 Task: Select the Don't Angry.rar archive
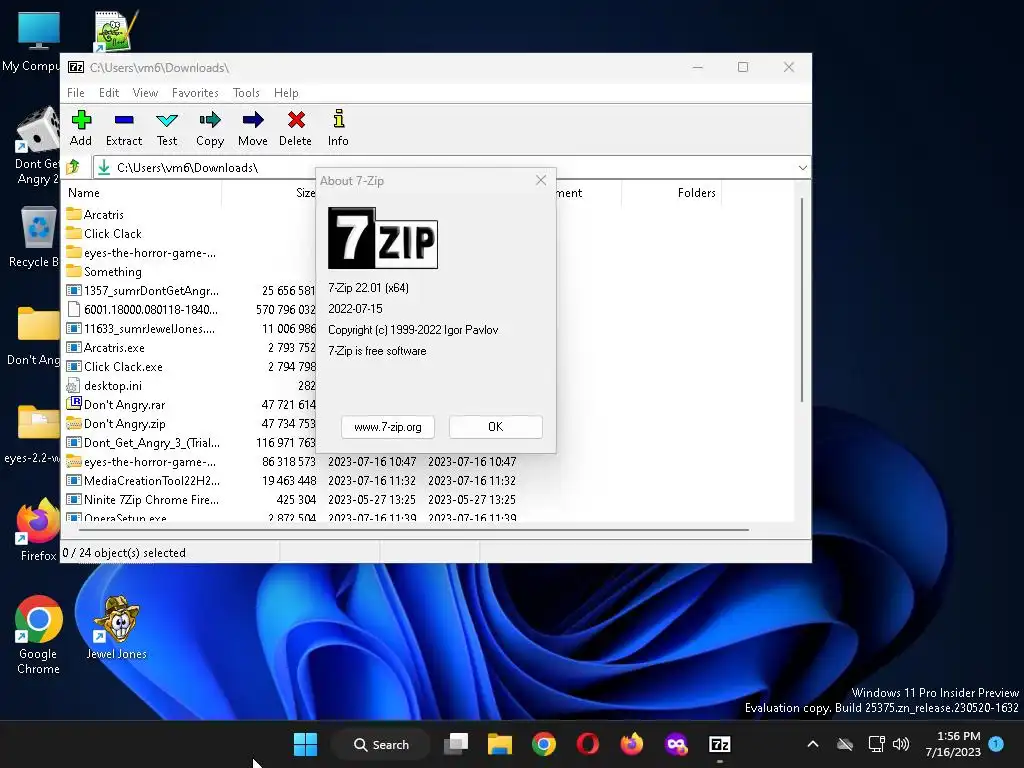(x=124, y=404)
